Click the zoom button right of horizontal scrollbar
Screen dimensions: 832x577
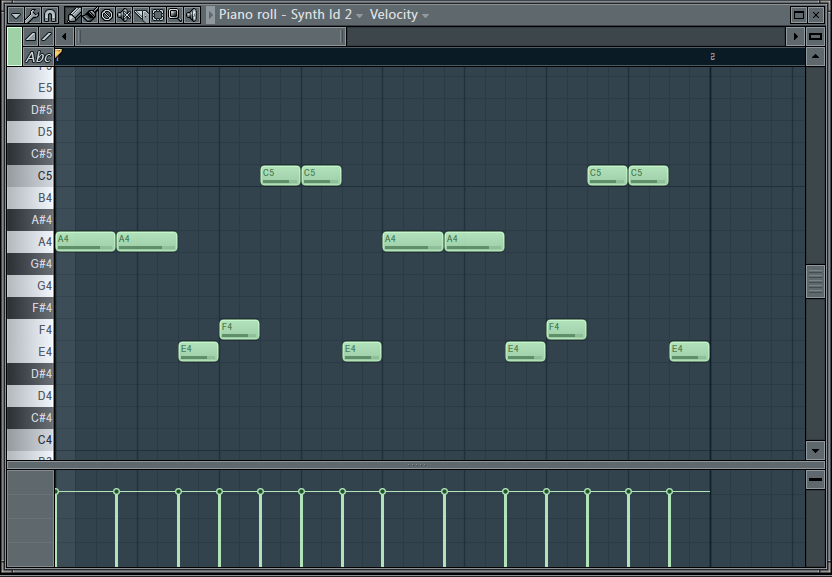pyautogui.click(x=816, y=36)
